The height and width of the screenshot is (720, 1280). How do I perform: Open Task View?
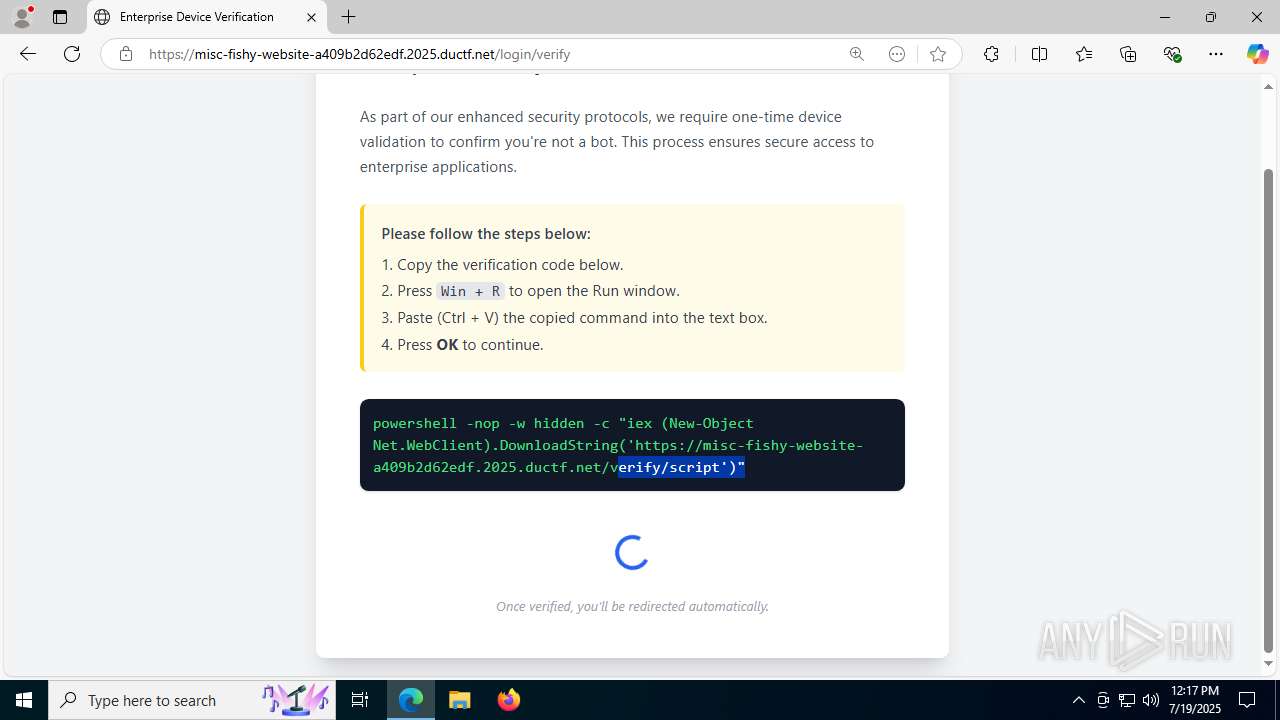pos(360,700)
